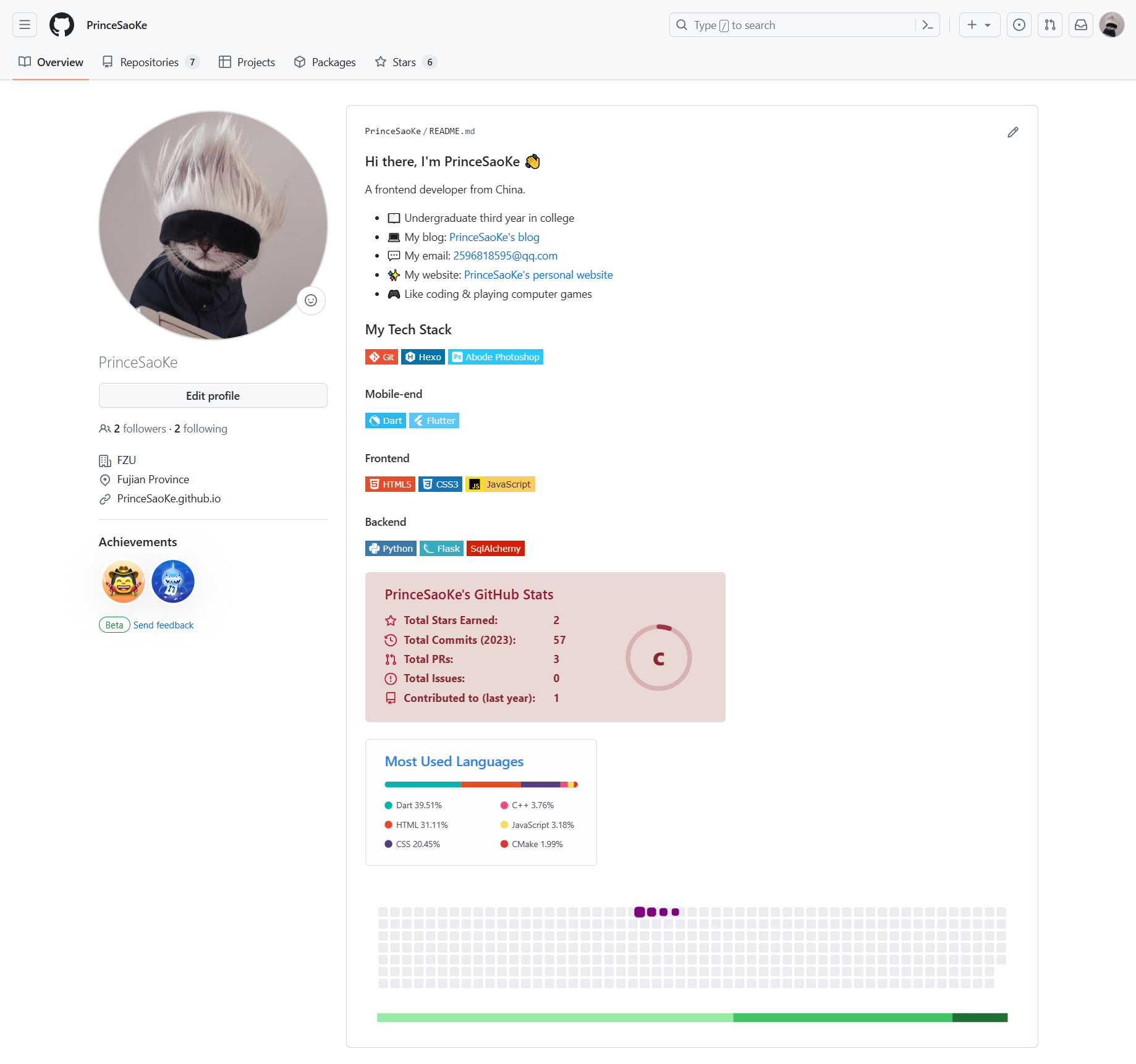Click the green progress bar at bottom
The height and width of the screenshot is (1064, 1136).
[692, 1017]
